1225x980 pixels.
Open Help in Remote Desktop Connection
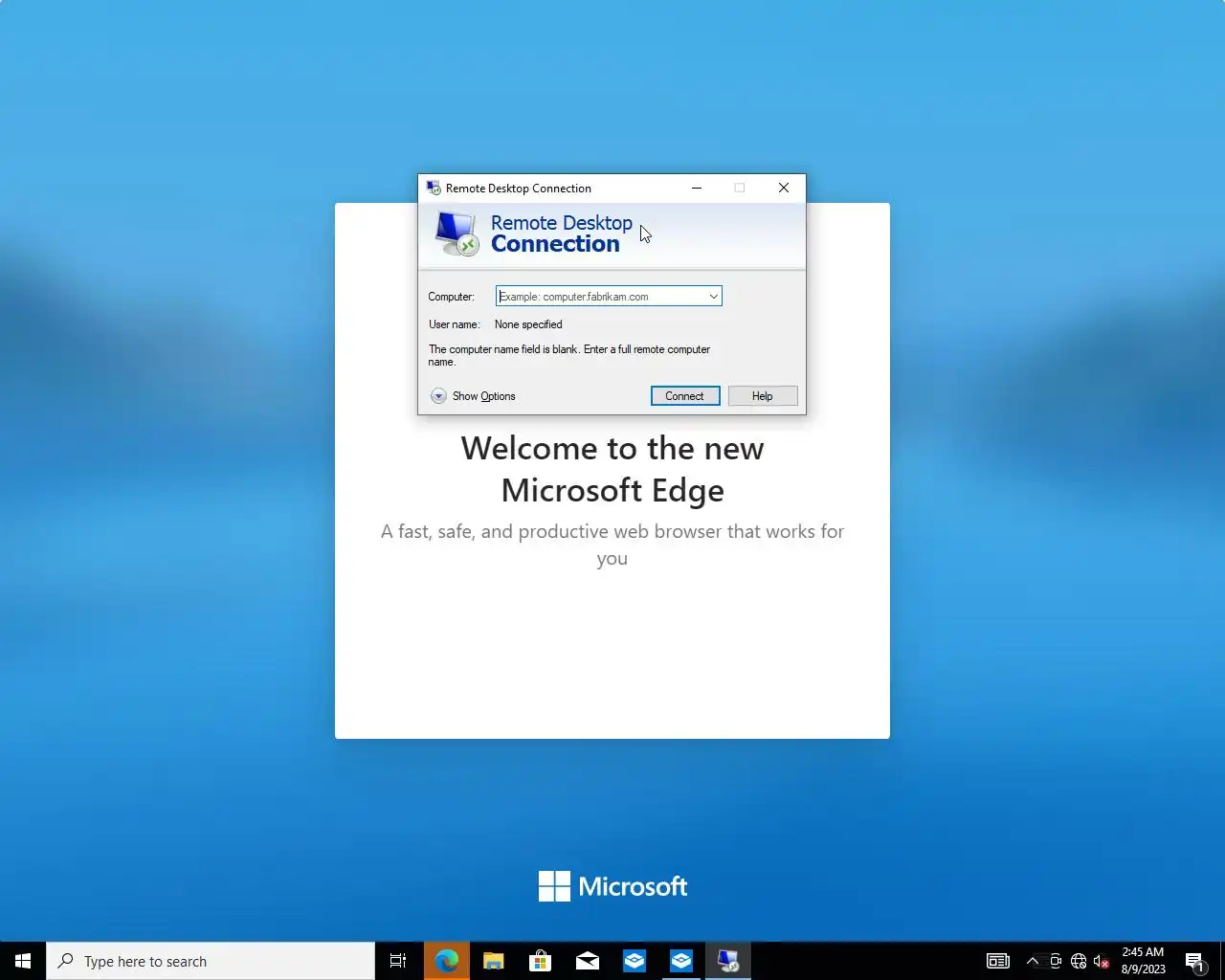[x=763, y=396]
